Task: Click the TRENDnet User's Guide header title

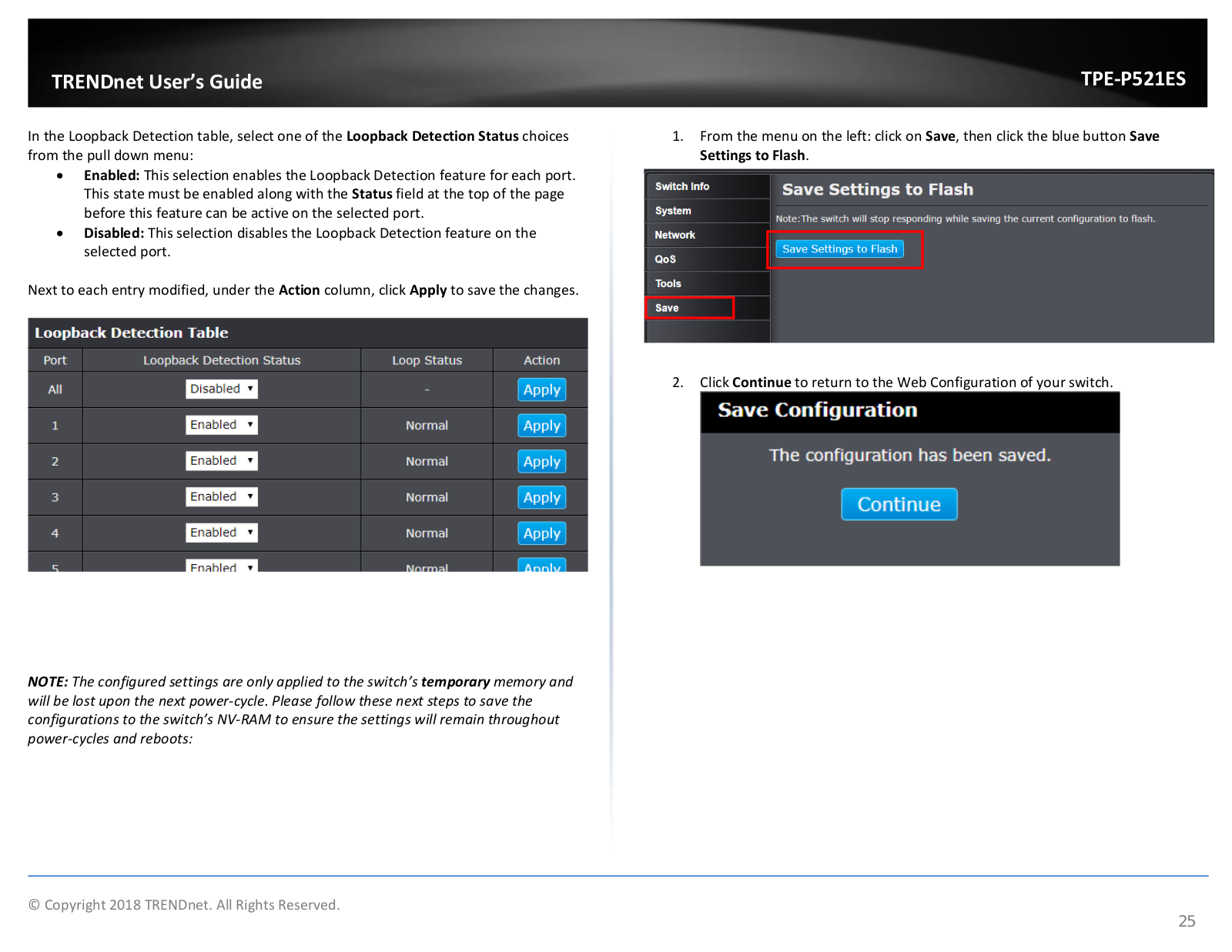Action: pos(157,82)
